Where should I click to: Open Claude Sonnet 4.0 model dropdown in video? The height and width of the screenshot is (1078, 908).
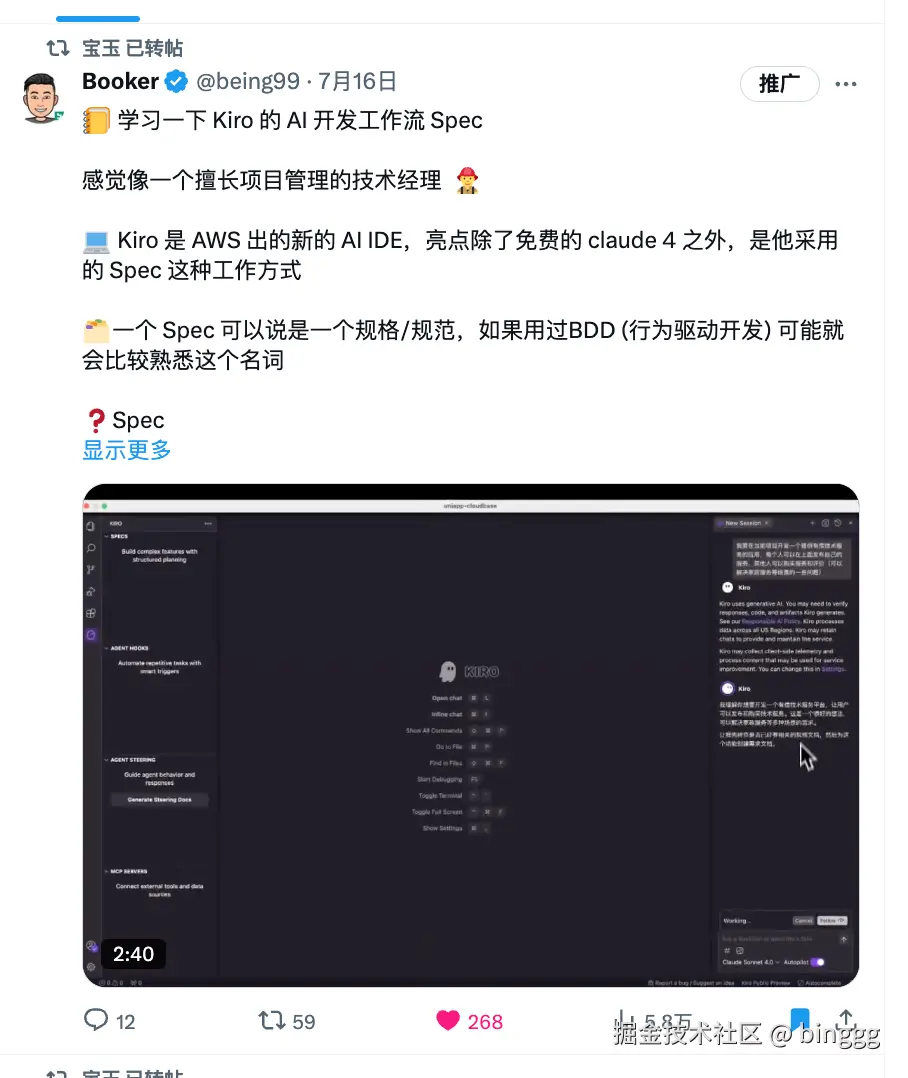[x=751, y=962]
